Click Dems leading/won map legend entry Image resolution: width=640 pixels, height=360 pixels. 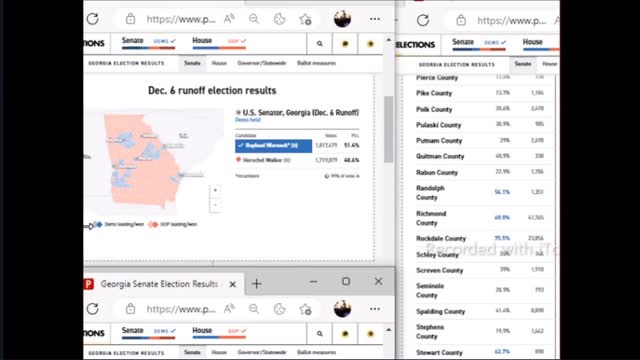tap(119, 224)
